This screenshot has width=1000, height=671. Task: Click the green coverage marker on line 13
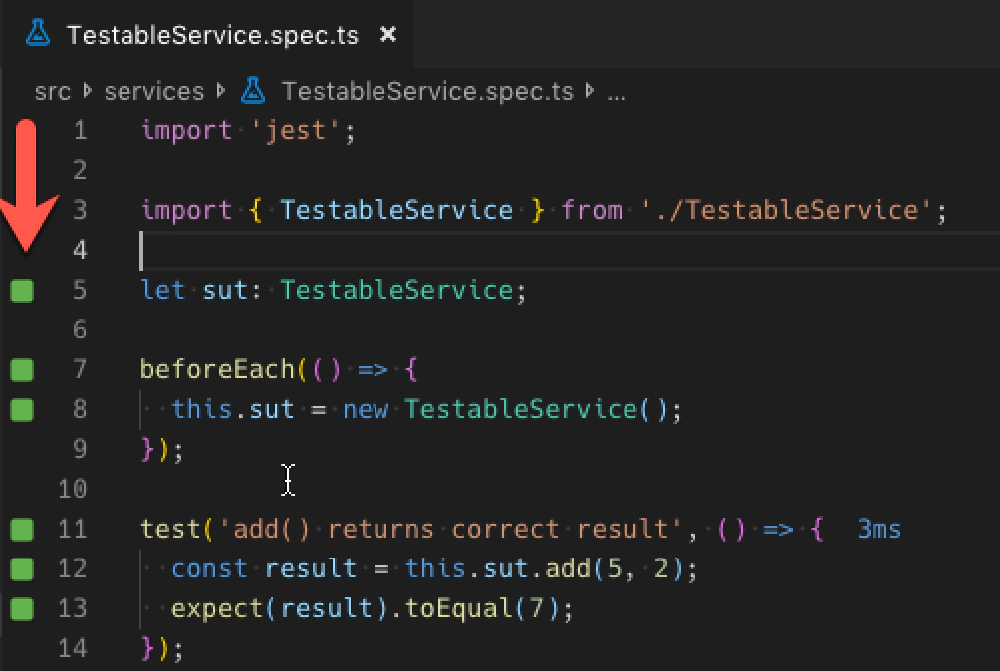click(x=22, y=608)
